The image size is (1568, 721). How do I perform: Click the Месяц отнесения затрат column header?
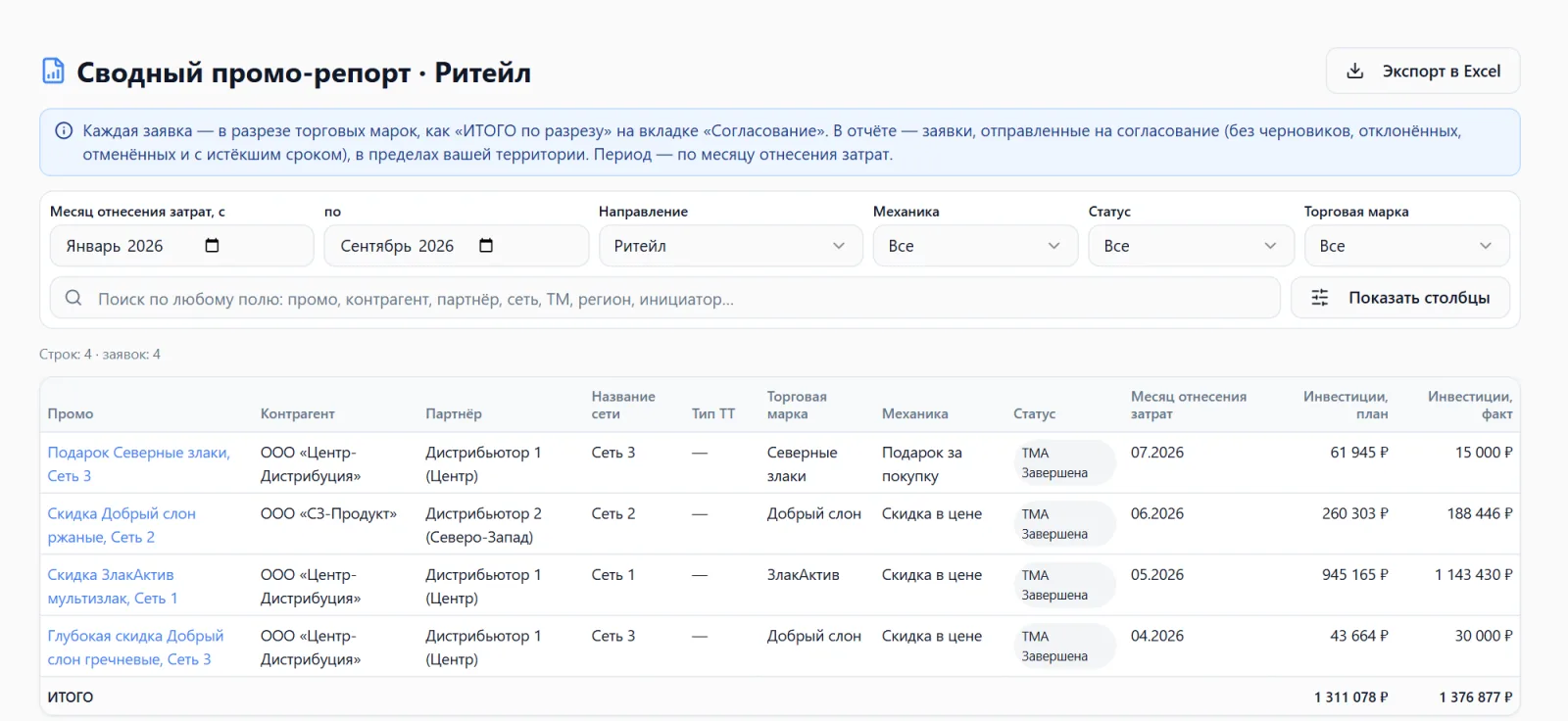click(1189, 405)
